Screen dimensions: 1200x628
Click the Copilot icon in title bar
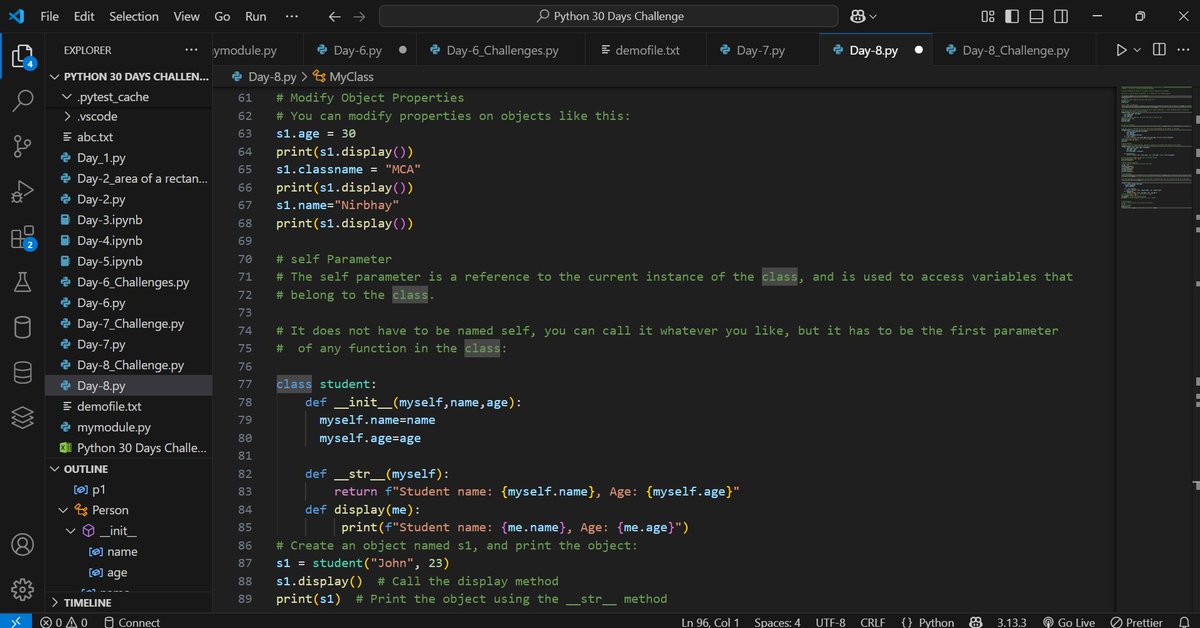[857, 16]
